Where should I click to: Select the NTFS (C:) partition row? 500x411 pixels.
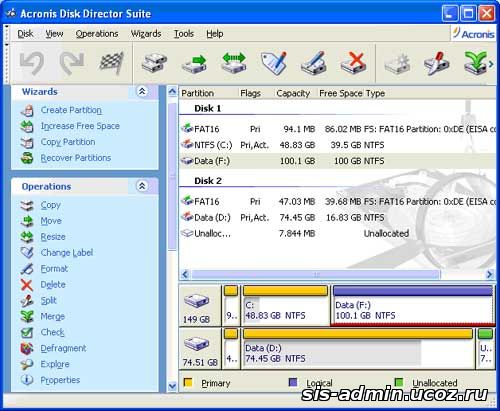click(x=337, y=145)
